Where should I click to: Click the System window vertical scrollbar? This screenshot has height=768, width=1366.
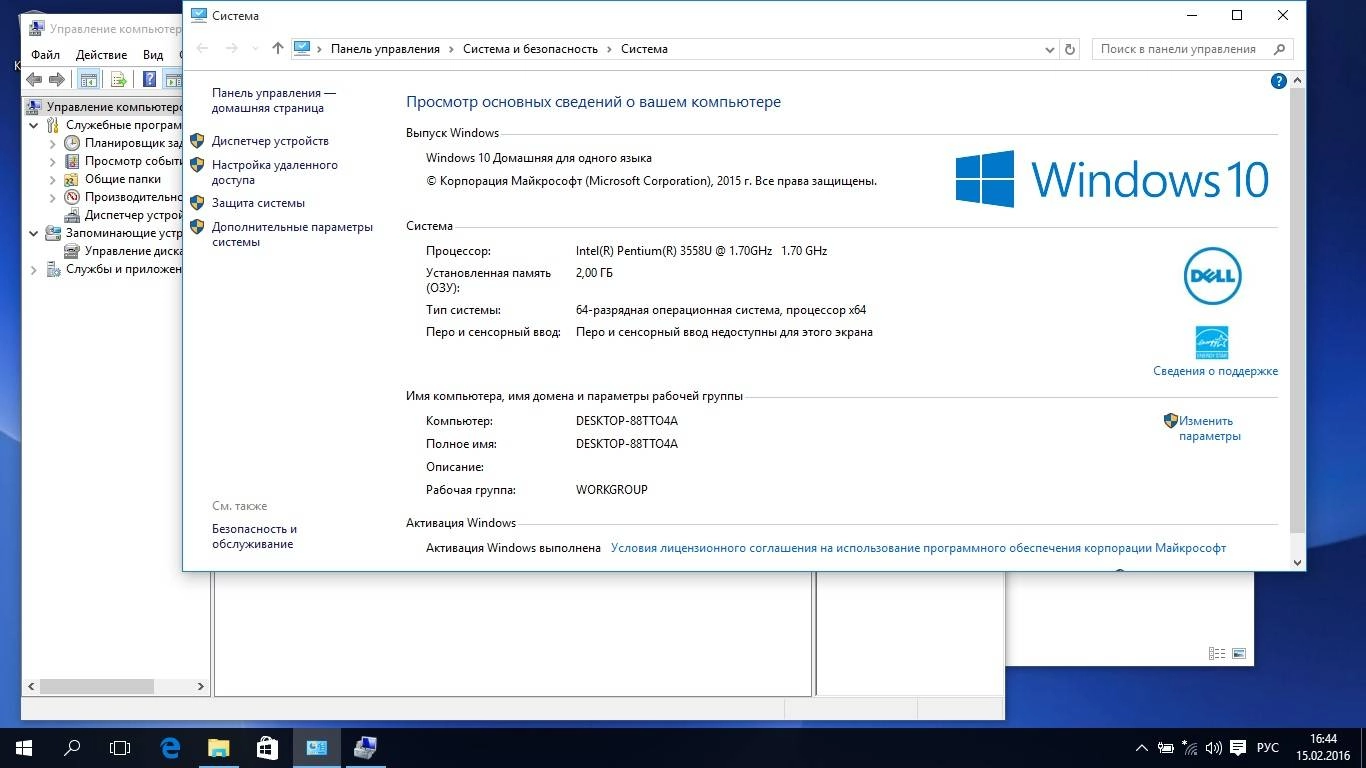[1297, 310]
